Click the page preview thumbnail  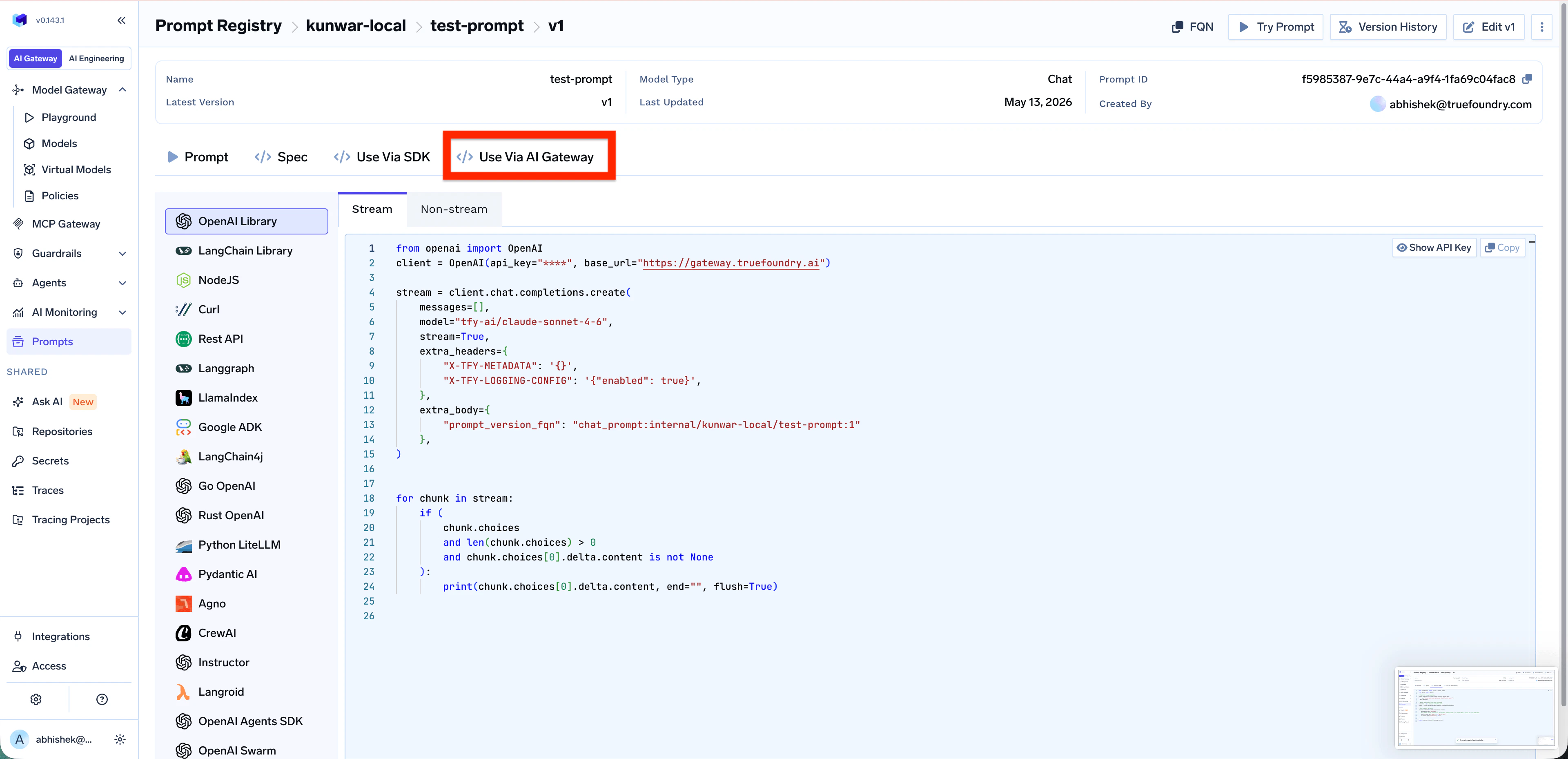pos(1476,707)
